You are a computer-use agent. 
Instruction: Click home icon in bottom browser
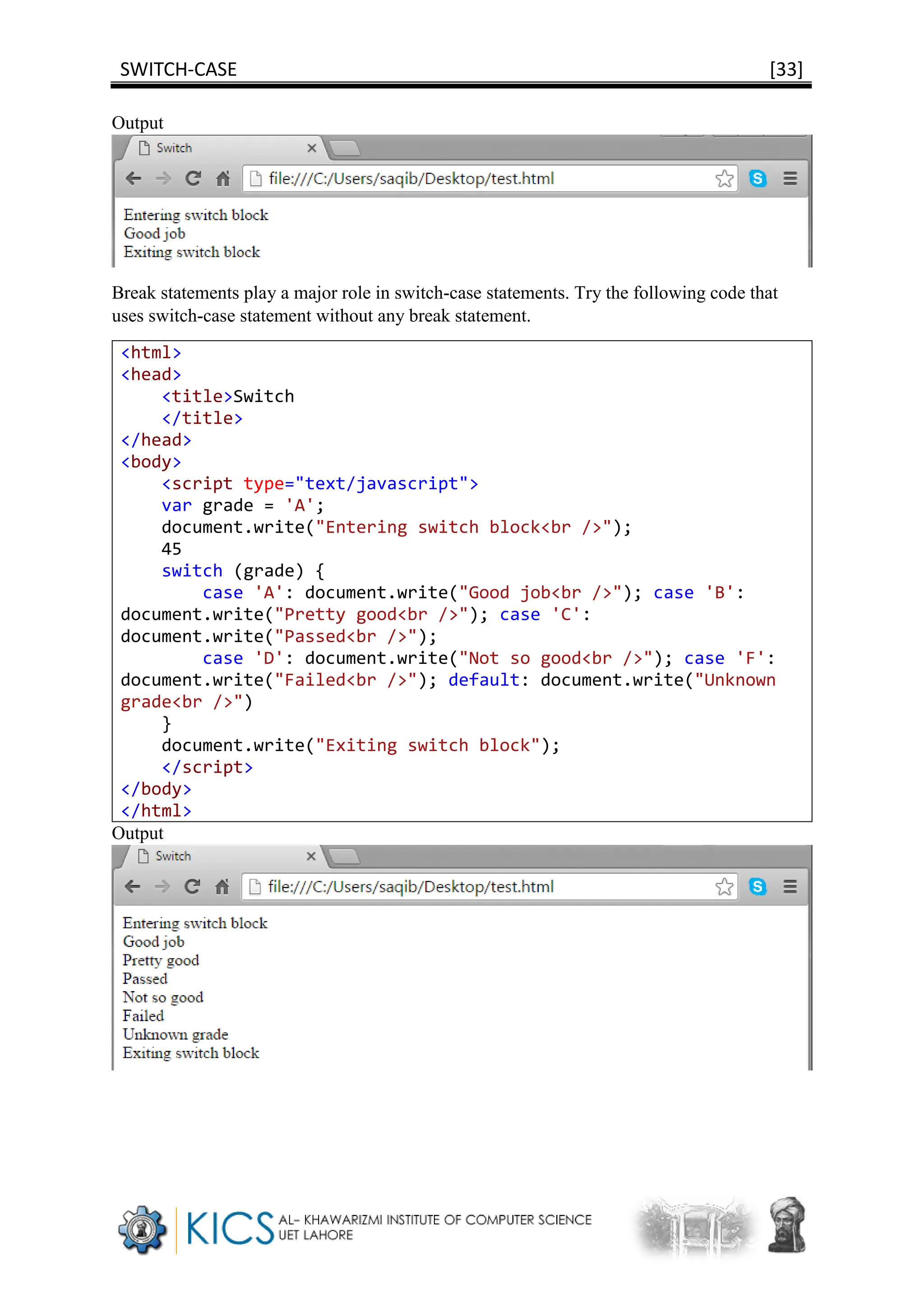click(x=222, y=886)
